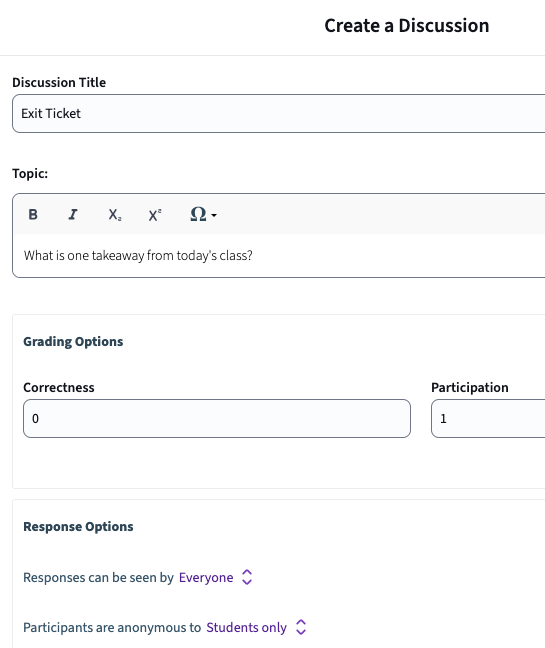545x648 pixels.
Task: Select the superscript formatting icon
Action: point(155,214)
